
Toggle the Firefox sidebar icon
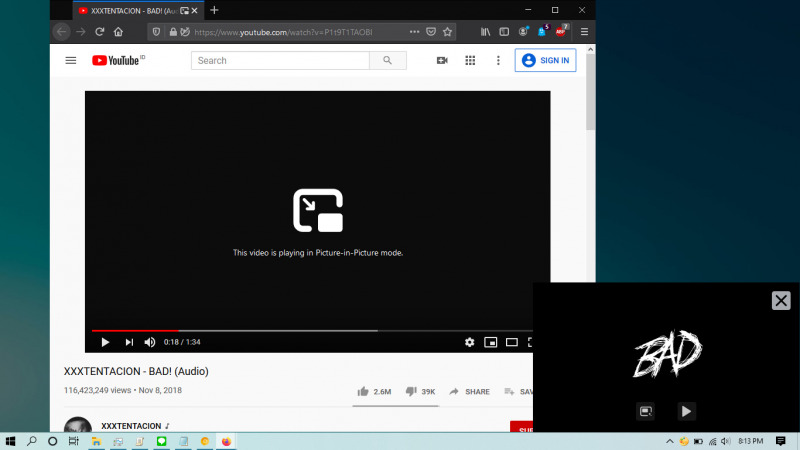(x=504, y=32)
